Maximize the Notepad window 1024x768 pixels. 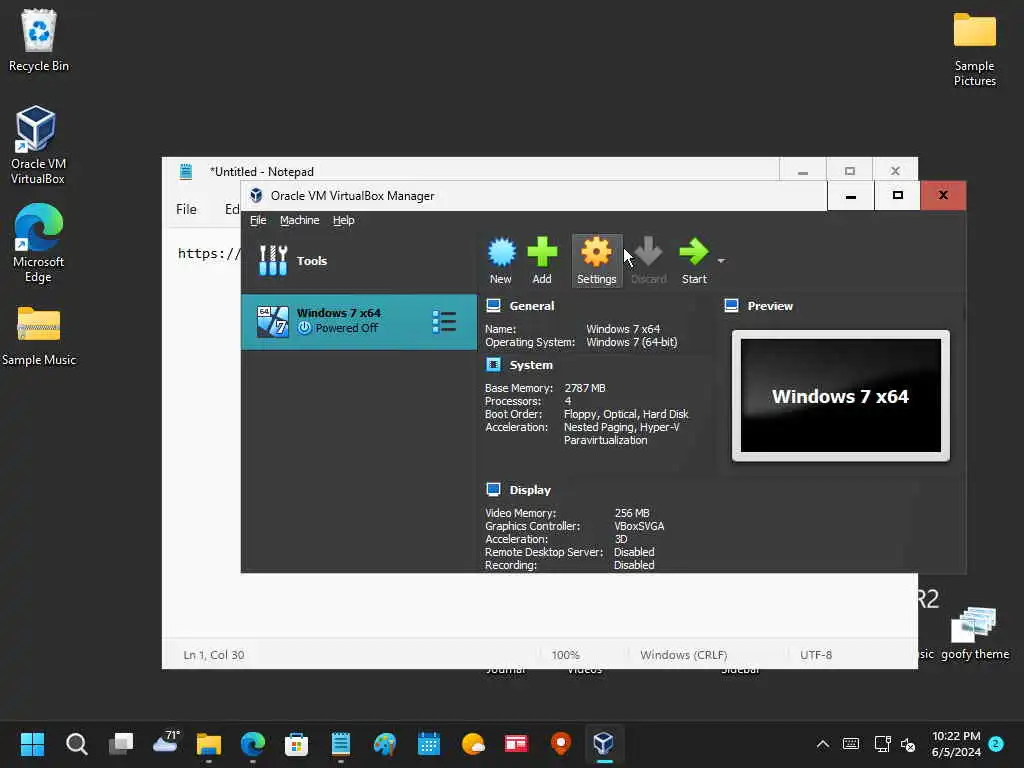(x=850, y=171)
